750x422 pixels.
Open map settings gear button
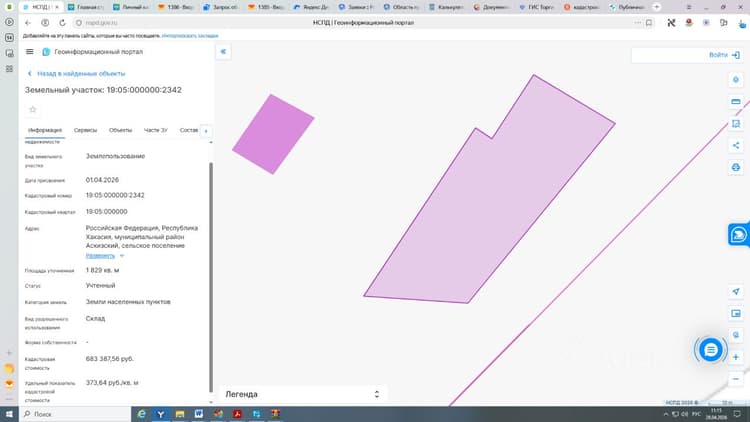click(x=736, y=80)
